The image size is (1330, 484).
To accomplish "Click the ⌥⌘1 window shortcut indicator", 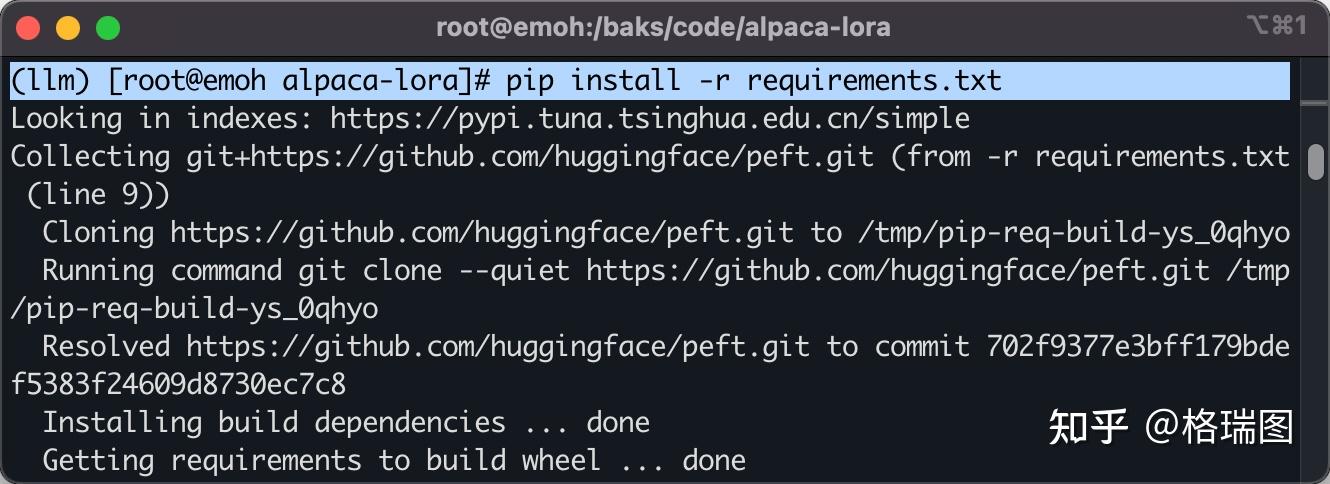I will [x=1276, y=27].
